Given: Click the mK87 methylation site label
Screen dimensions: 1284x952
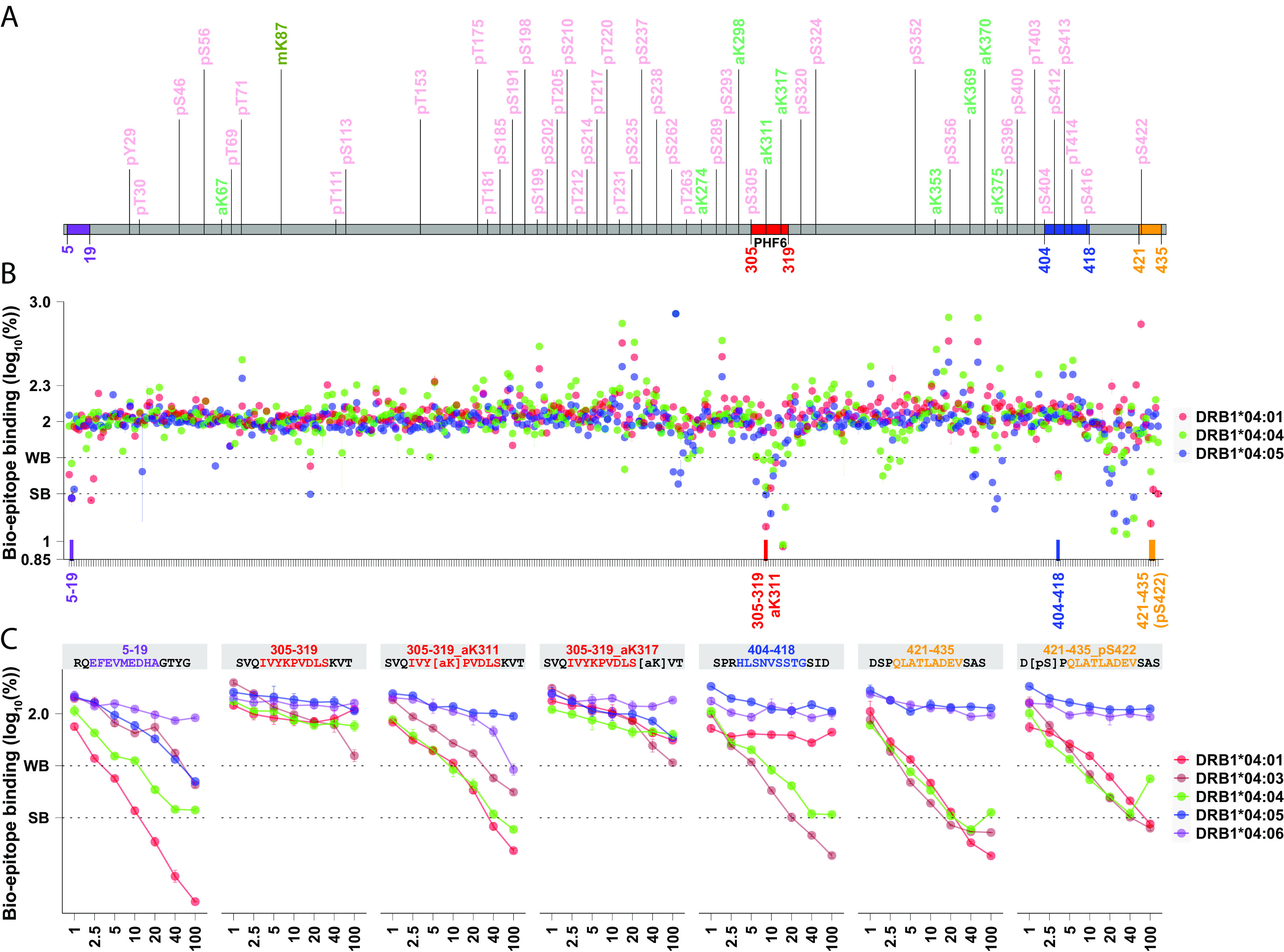Looking at the screenshot, I should tap(282, 44).
